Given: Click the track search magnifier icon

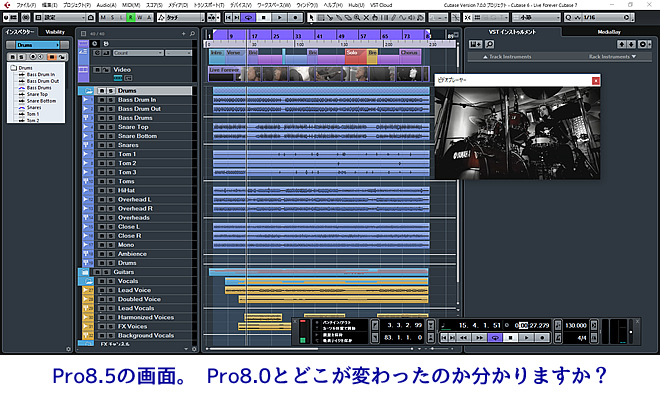Looking at the screenshot, I should [x=192, y=34].
